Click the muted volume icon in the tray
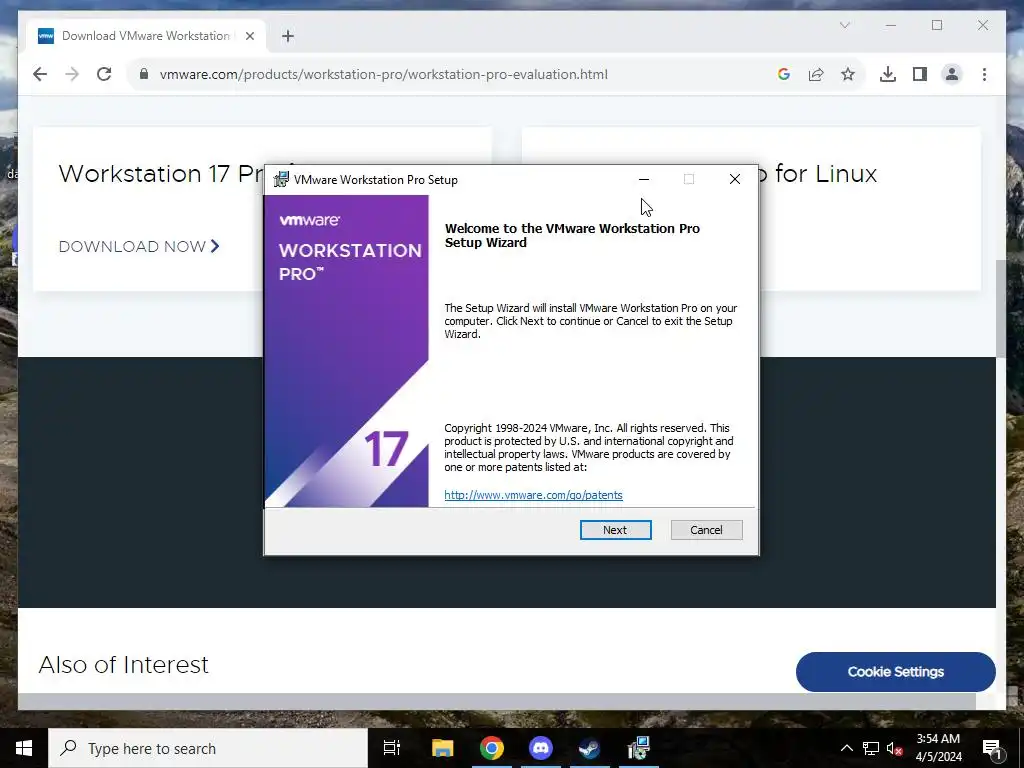1024x768 pixels. [x=895, y=748]
